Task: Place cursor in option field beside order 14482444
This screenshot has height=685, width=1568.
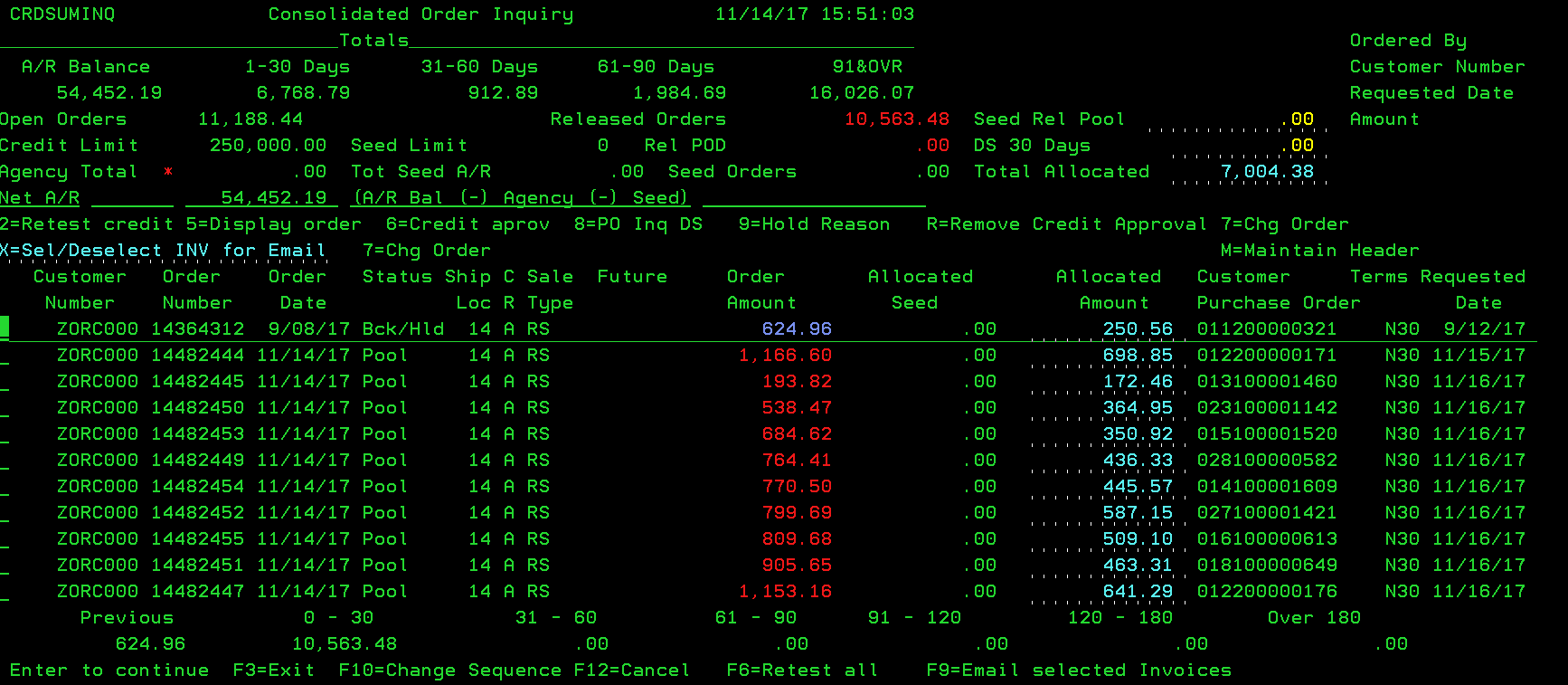Action: pos(5,356)
